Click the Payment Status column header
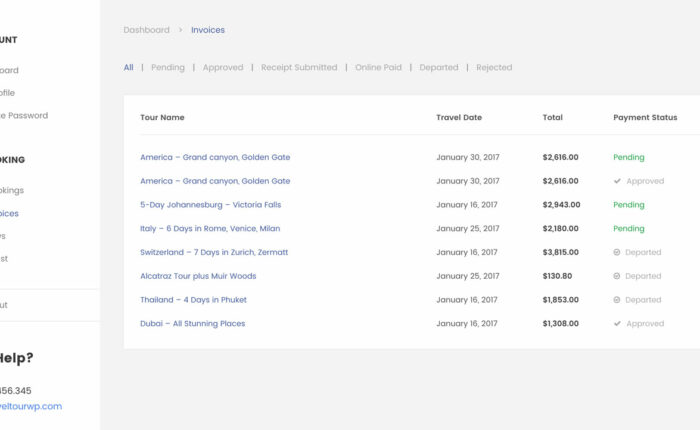This screenshot has width=700, height=430. pos(645,118)
